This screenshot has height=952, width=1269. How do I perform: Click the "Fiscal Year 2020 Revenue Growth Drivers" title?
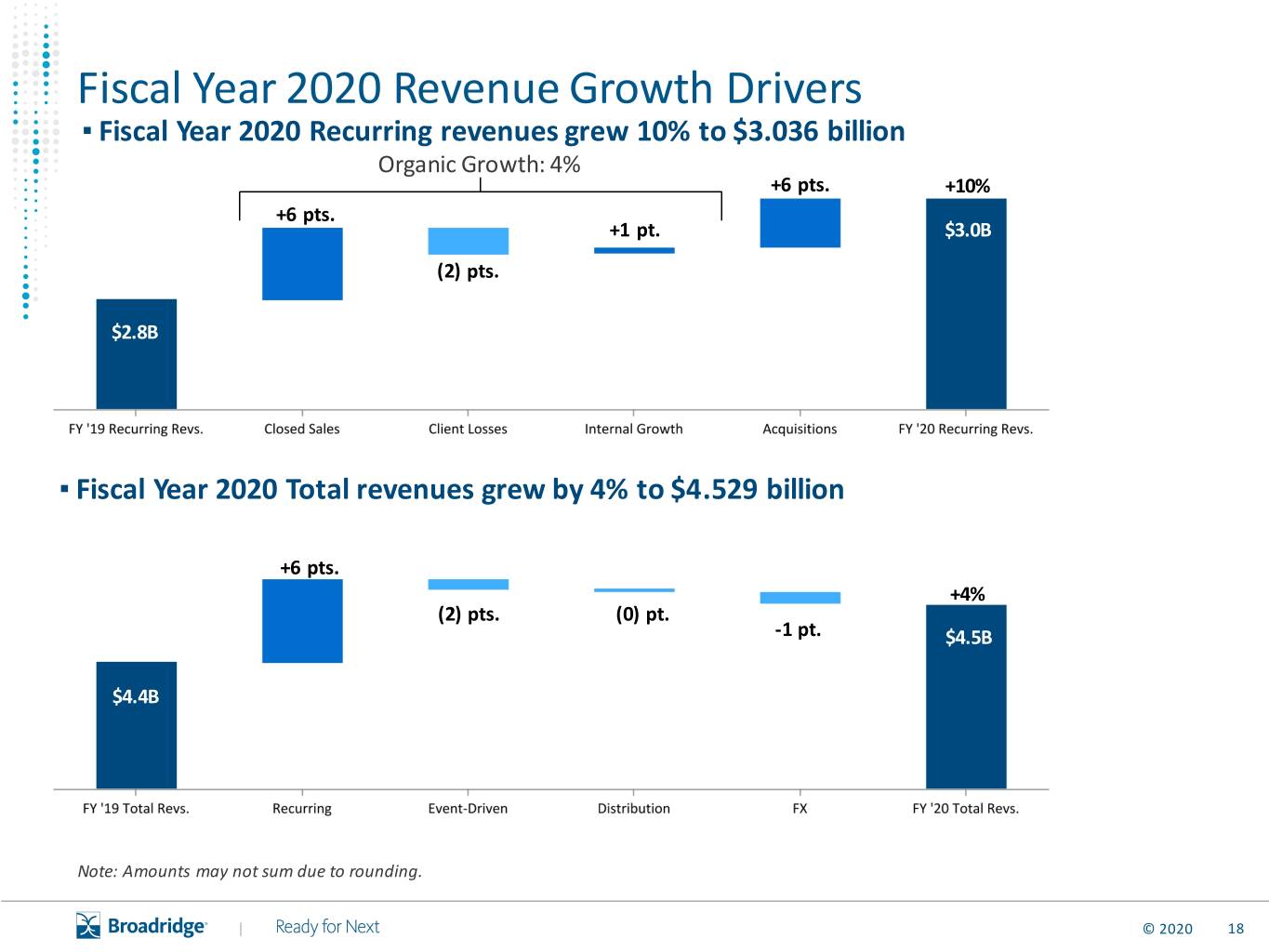click(x=469, y=88)
